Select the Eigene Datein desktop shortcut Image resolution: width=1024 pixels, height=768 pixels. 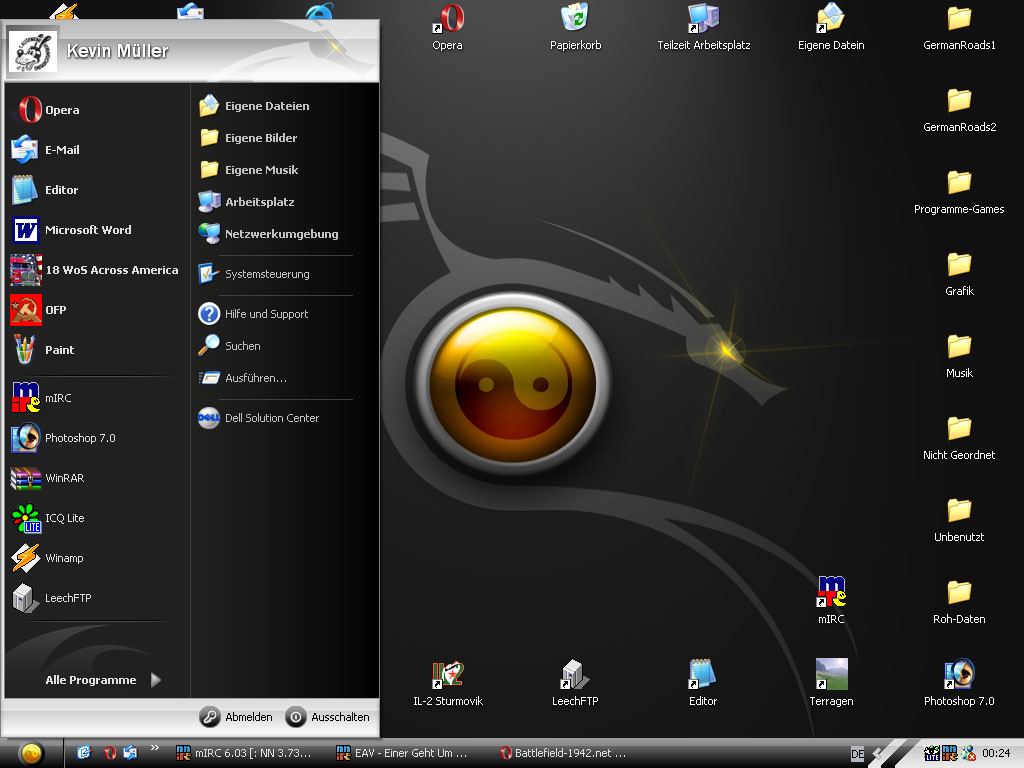pyautogui.click(x=831, y=28)
